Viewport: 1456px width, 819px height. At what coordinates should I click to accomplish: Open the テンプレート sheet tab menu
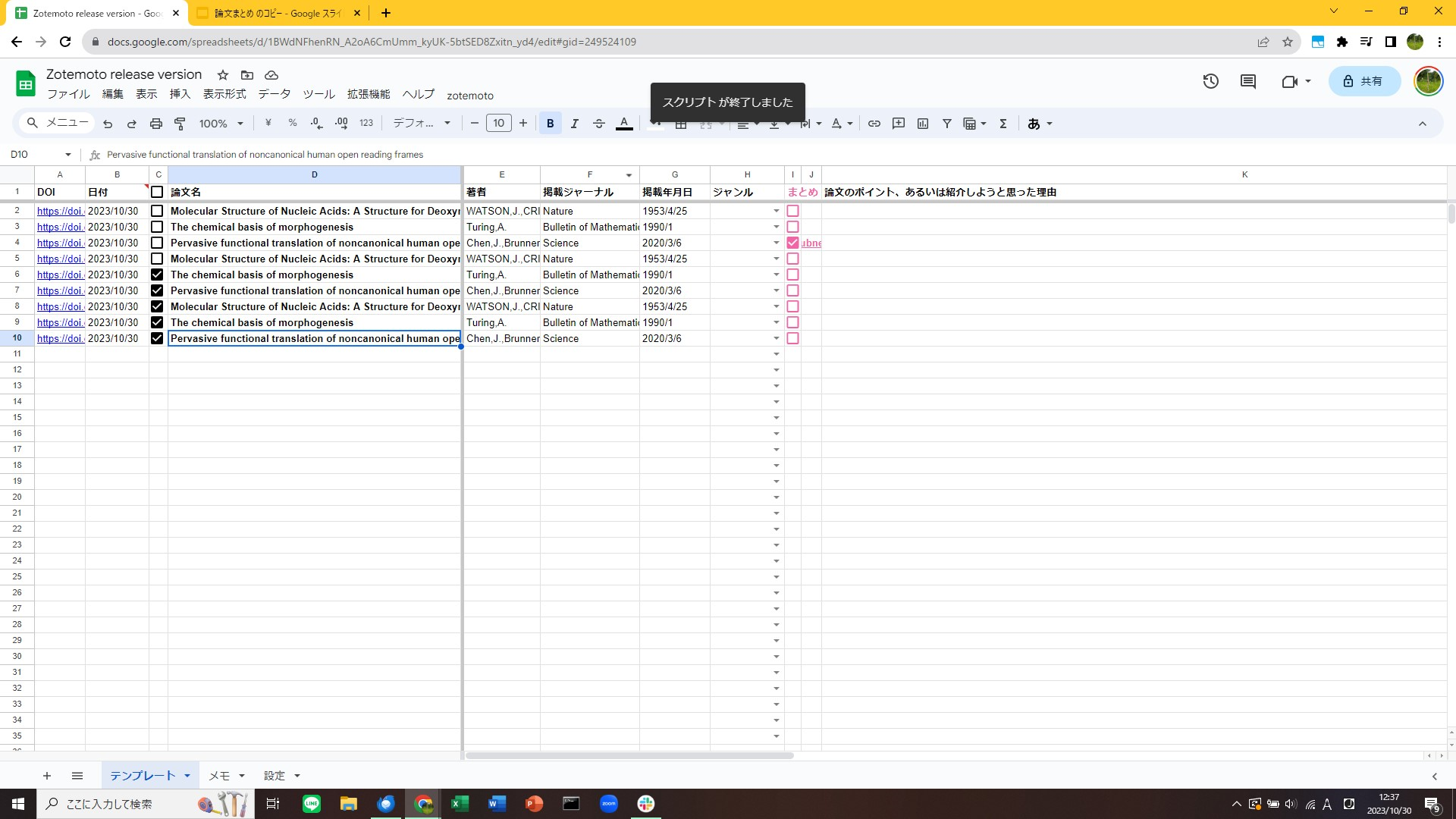tap(188, 775)
